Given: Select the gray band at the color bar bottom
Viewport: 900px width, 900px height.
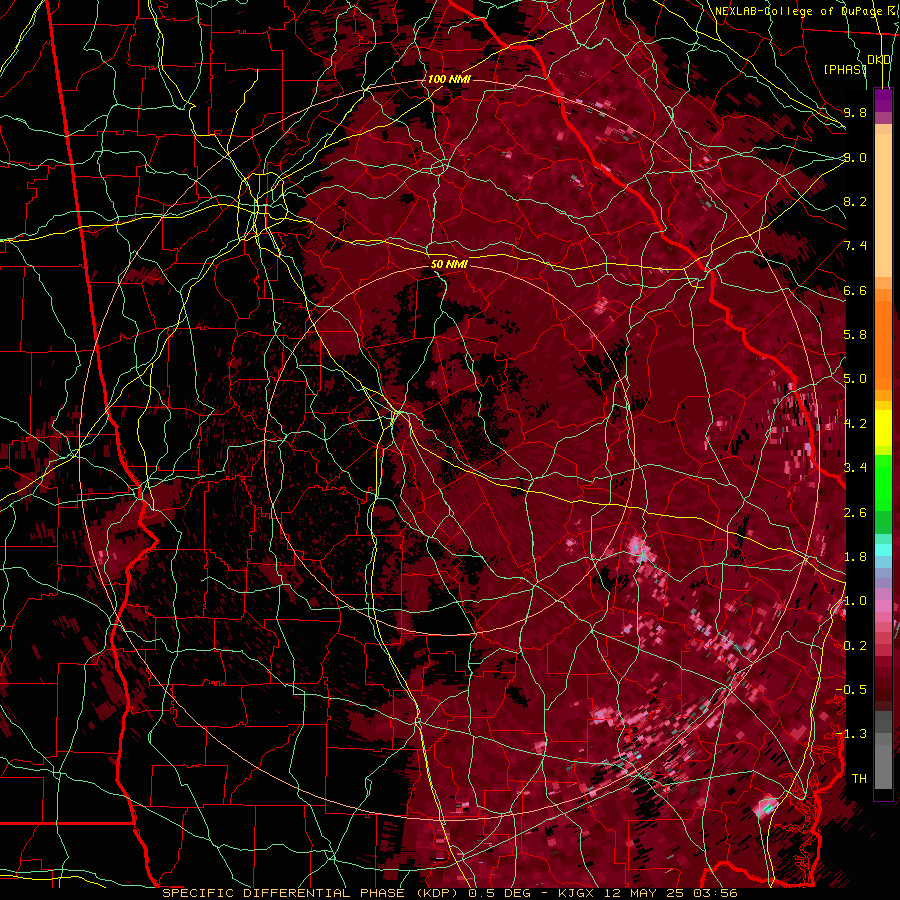Looking at the screenshot, I should 883,750.
